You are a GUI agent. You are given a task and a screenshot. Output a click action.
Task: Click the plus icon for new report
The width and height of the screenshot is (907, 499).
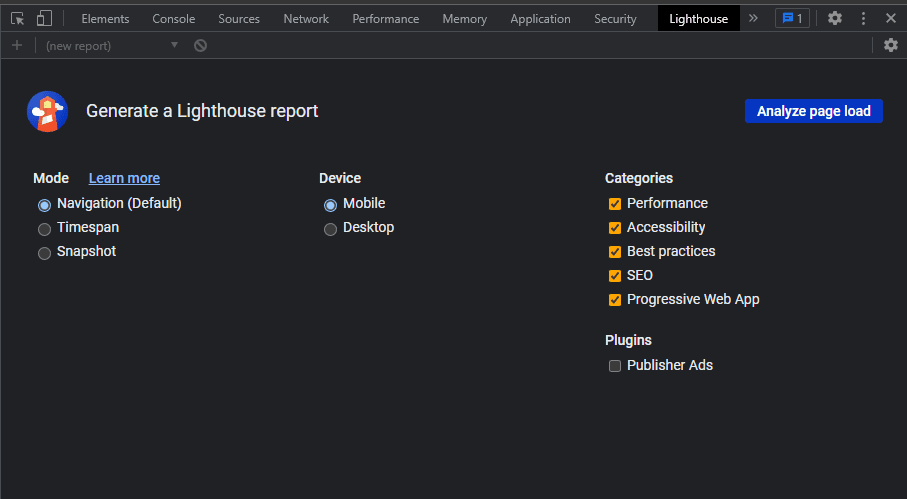coord(17,45)
